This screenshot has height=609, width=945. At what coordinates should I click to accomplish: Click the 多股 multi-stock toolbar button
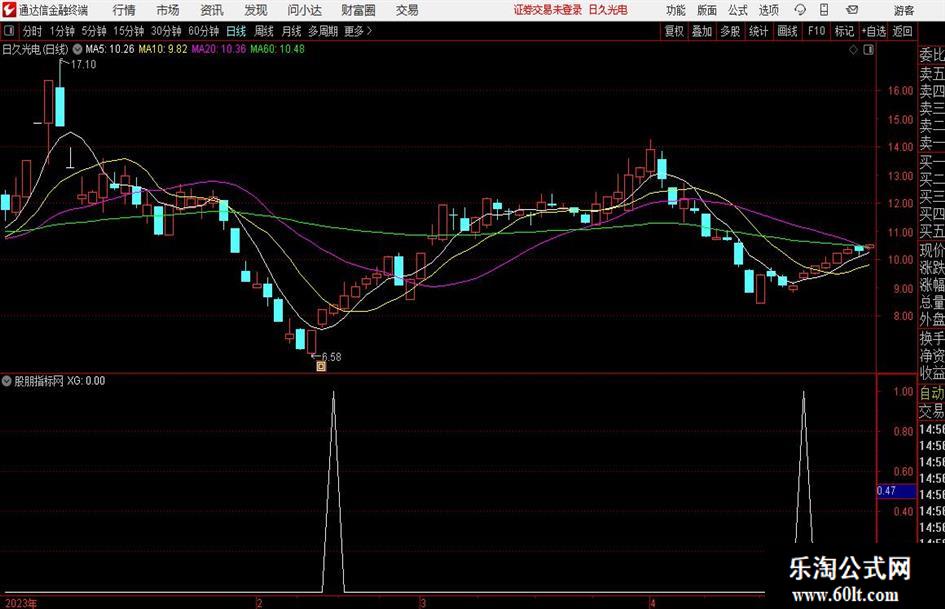(730, 31)
